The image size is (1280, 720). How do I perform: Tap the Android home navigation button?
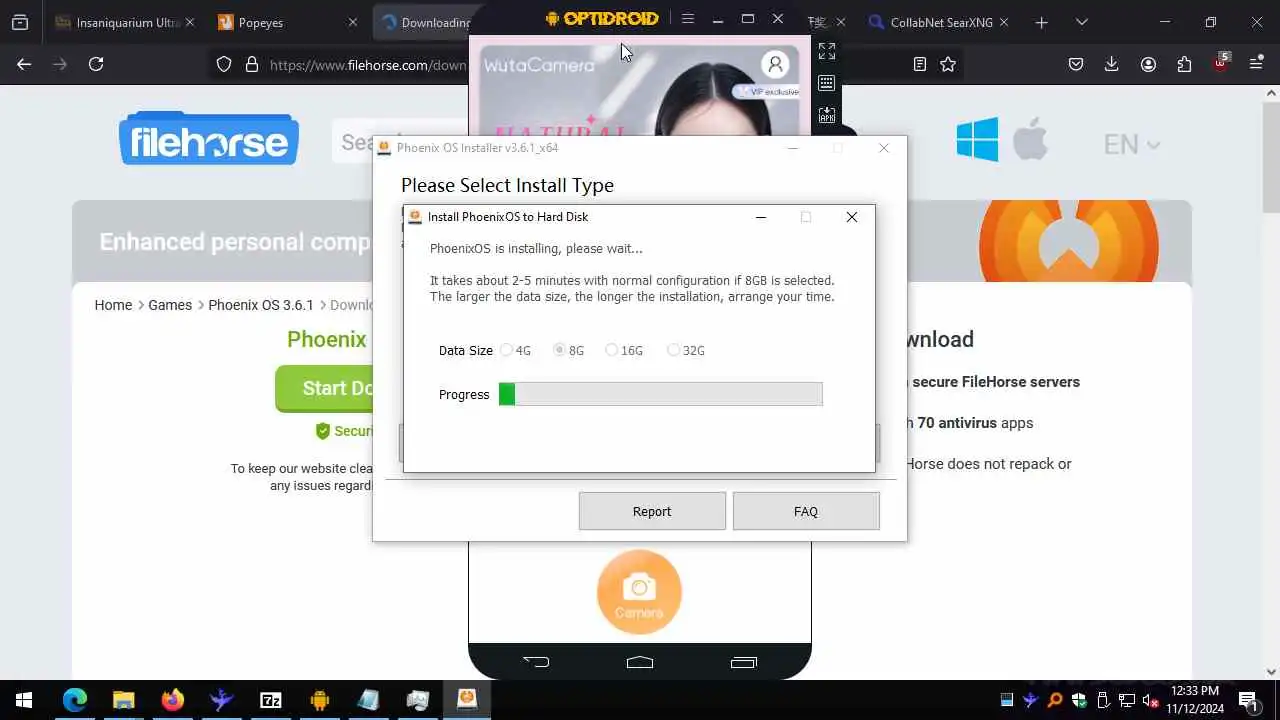(x=640, y=662)
